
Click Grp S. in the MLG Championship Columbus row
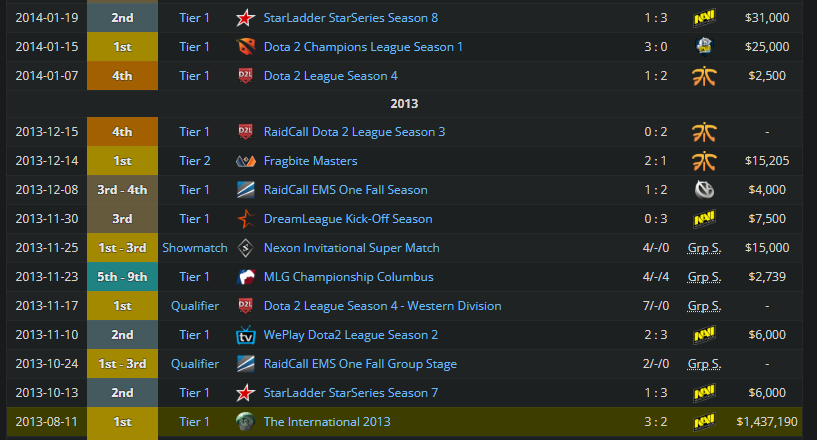704,277
